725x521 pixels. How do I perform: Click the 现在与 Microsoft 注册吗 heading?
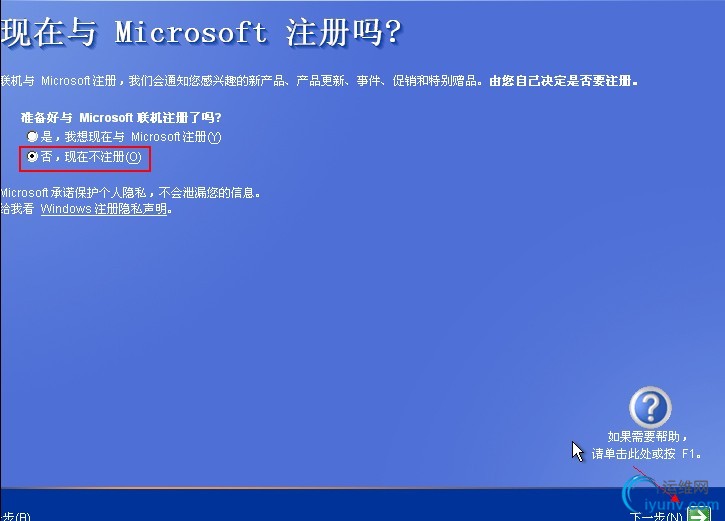tap(201, 33)
